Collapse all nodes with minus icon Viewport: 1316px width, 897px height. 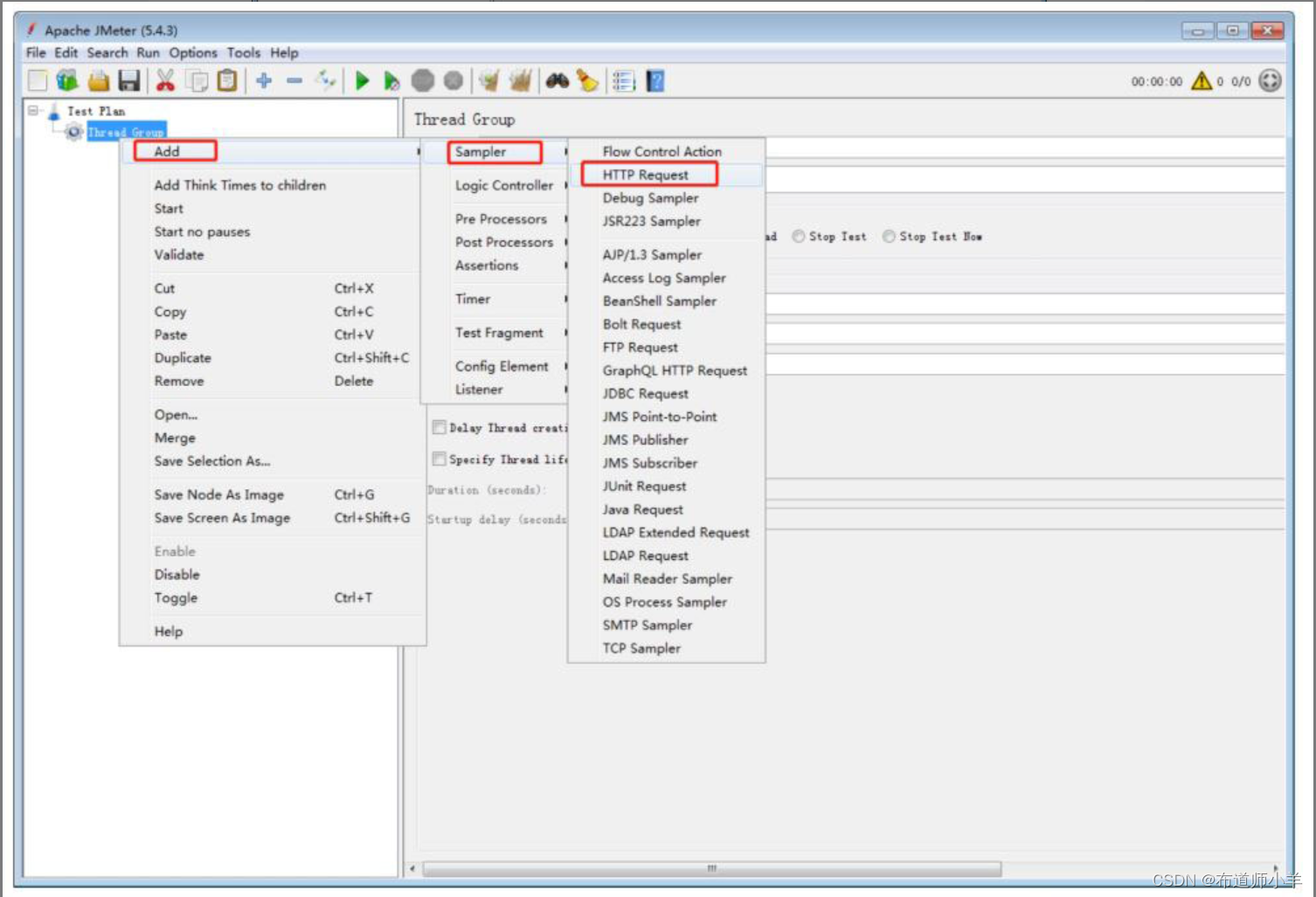[294, 81]
